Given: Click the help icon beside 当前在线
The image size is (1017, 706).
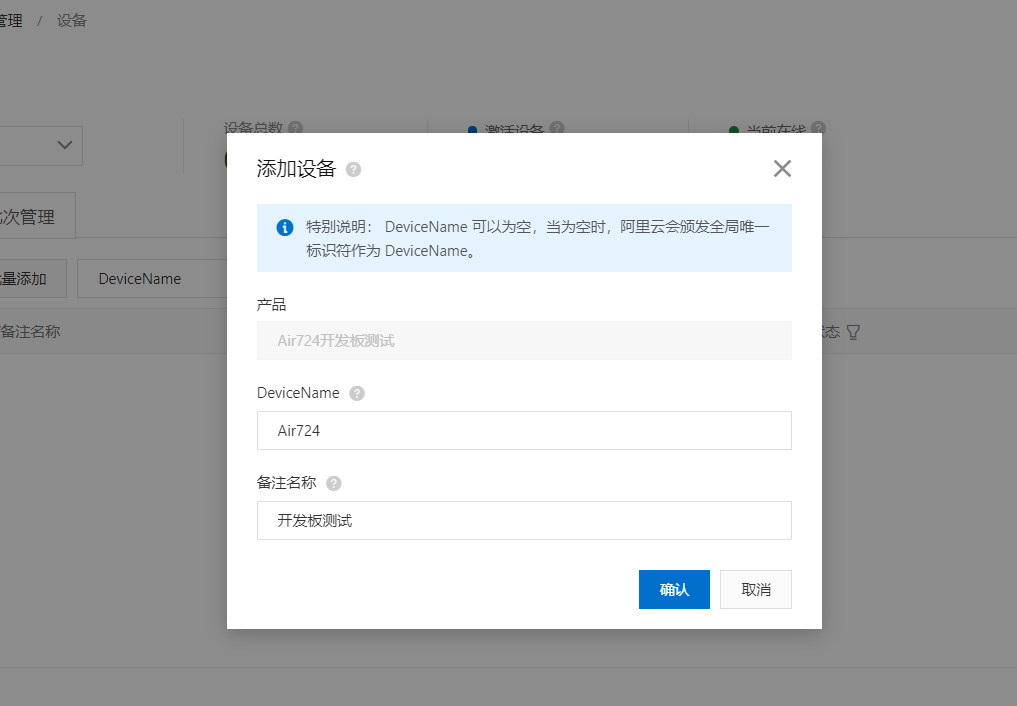Looking at the screenshot, I should click(x=818, y=128).
